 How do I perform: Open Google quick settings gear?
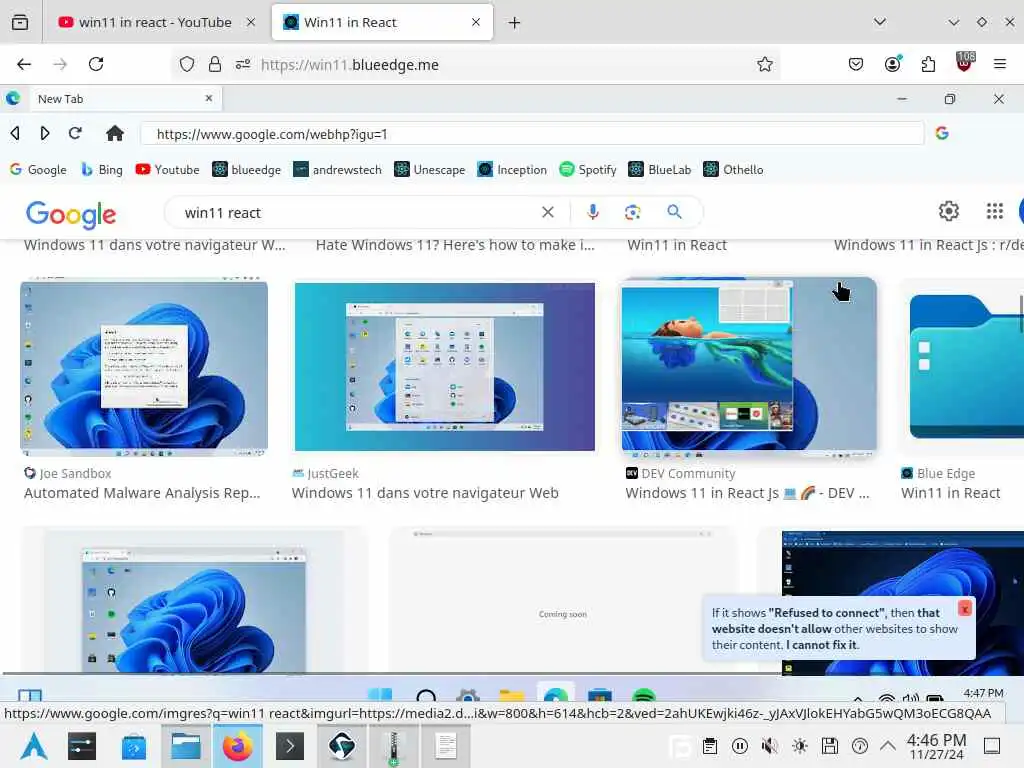pyautogui.click(x=948, y=211)
